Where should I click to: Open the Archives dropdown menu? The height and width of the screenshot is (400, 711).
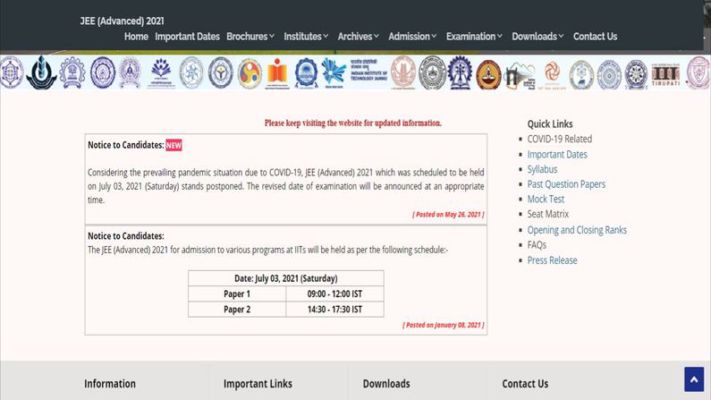[358, 36]
